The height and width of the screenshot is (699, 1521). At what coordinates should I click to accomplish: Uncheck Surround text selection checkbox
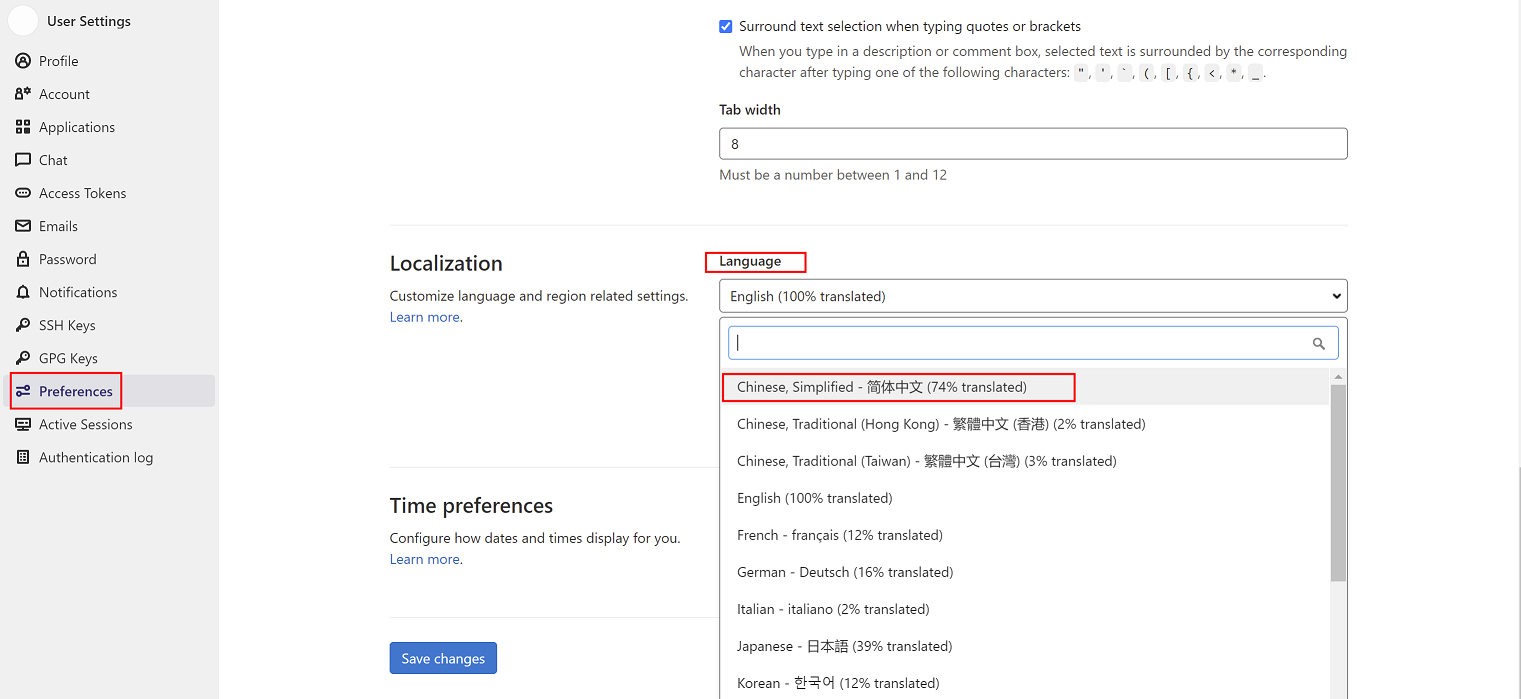point(726,27)
